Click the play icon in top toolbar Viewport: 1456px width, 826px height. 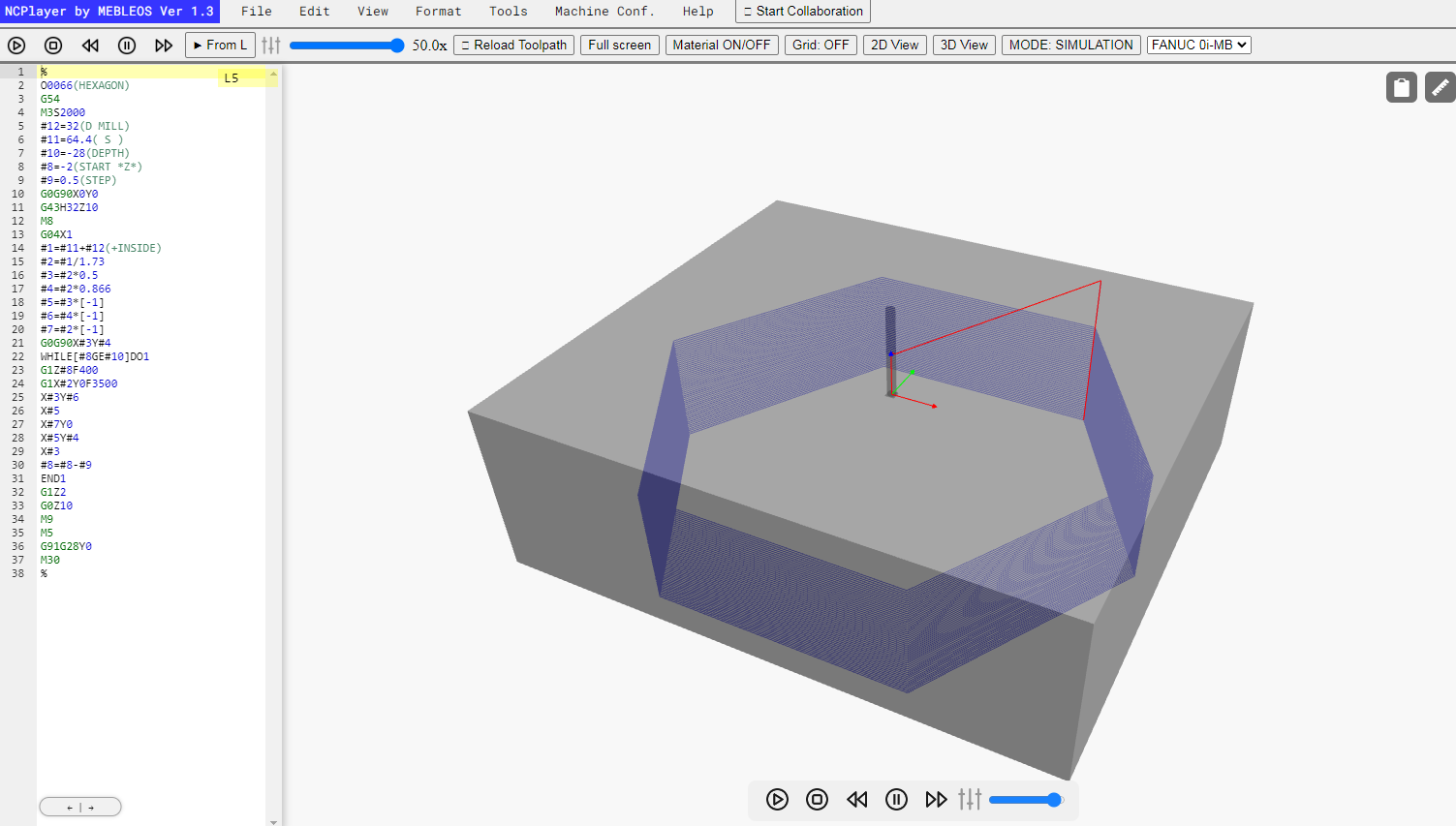[16, 46]
